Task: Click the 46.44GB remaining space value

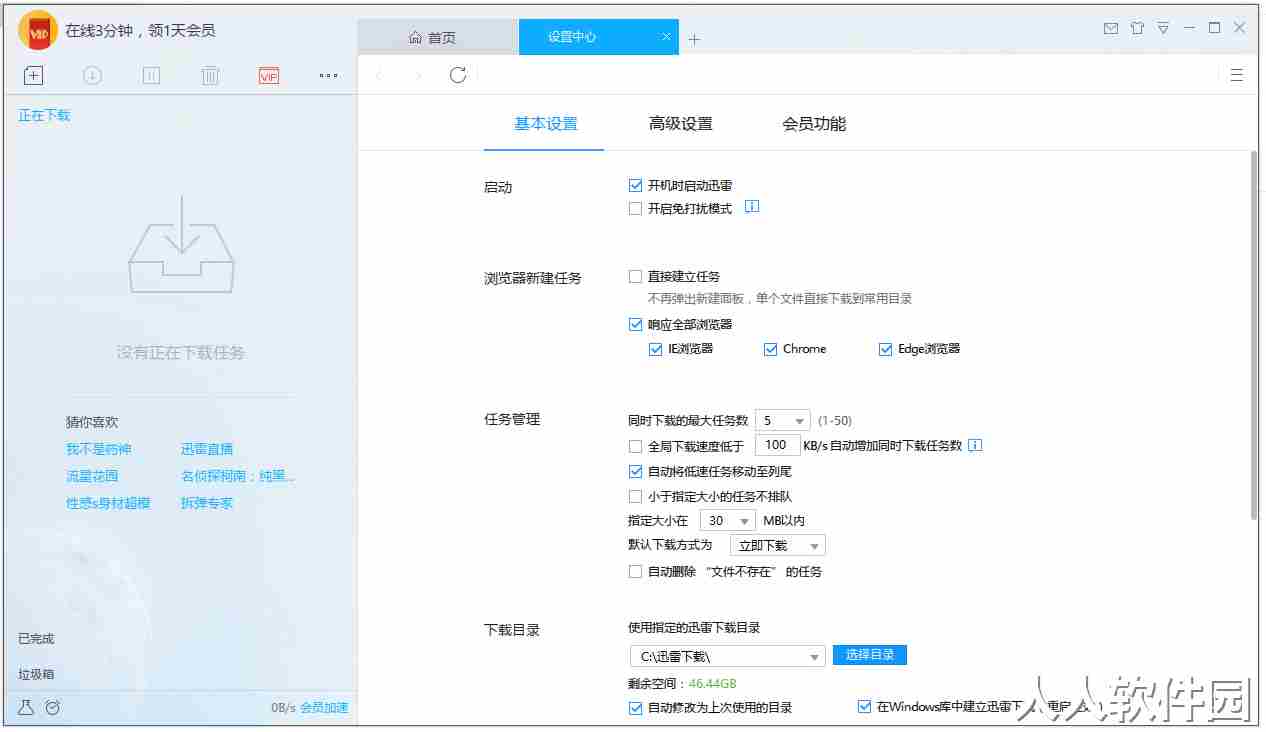Action: (713, 684)
